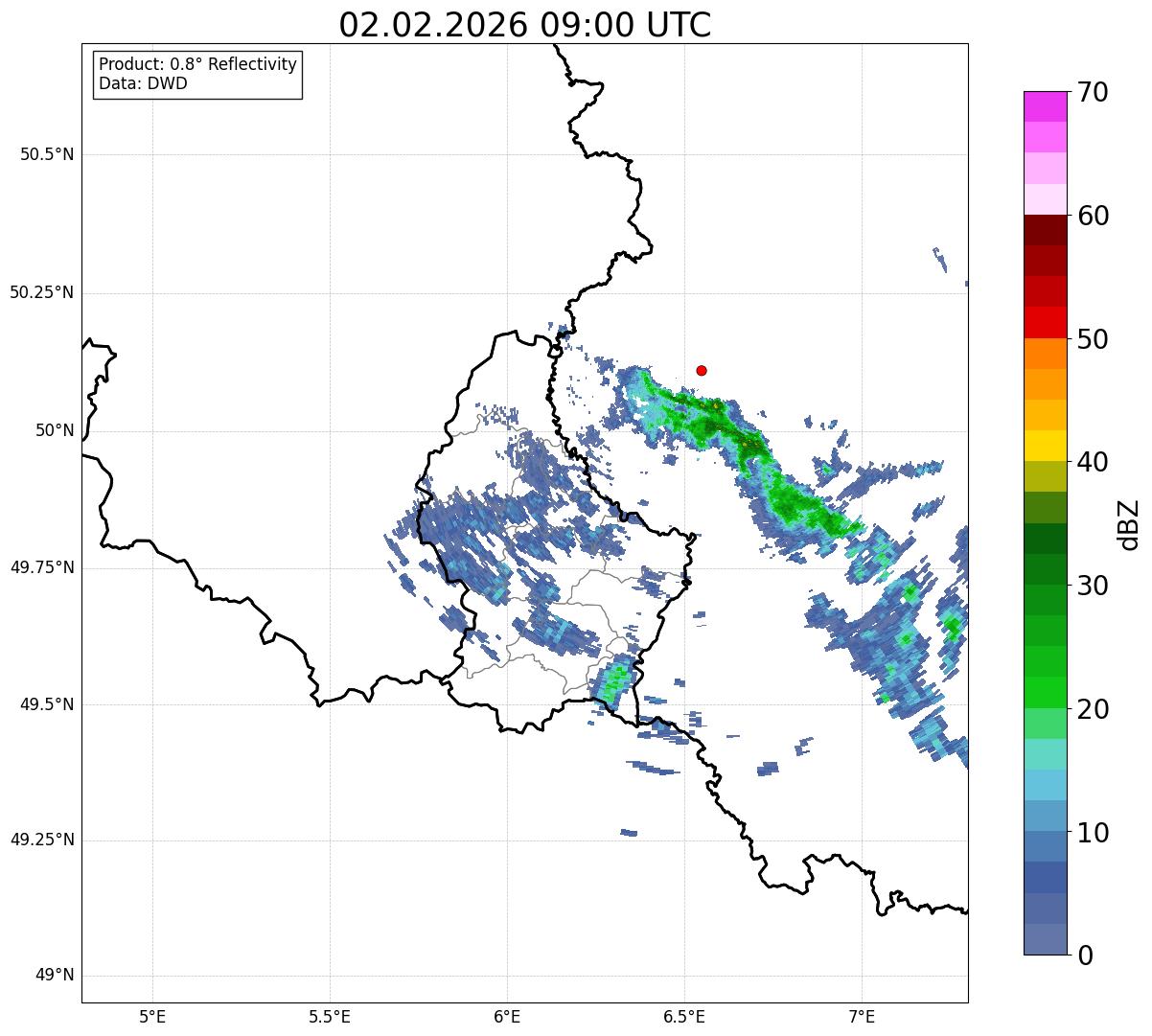The width and height of the screenshot is (1152, 1036).
Task: Click the colorbar tick label 10
Action: [1093, 833]
